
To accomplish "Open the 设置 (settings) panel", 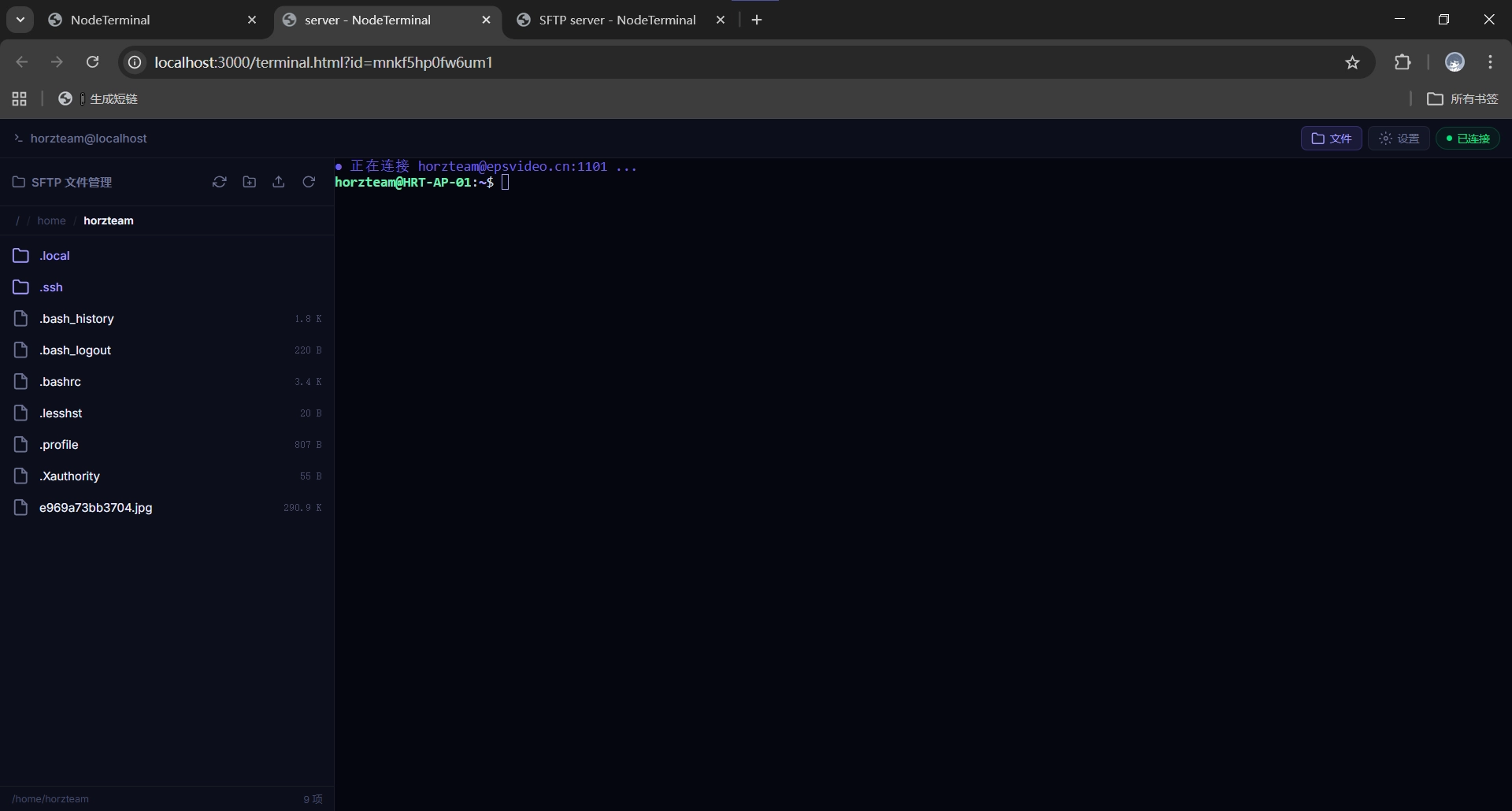I will pos(1399,138).
